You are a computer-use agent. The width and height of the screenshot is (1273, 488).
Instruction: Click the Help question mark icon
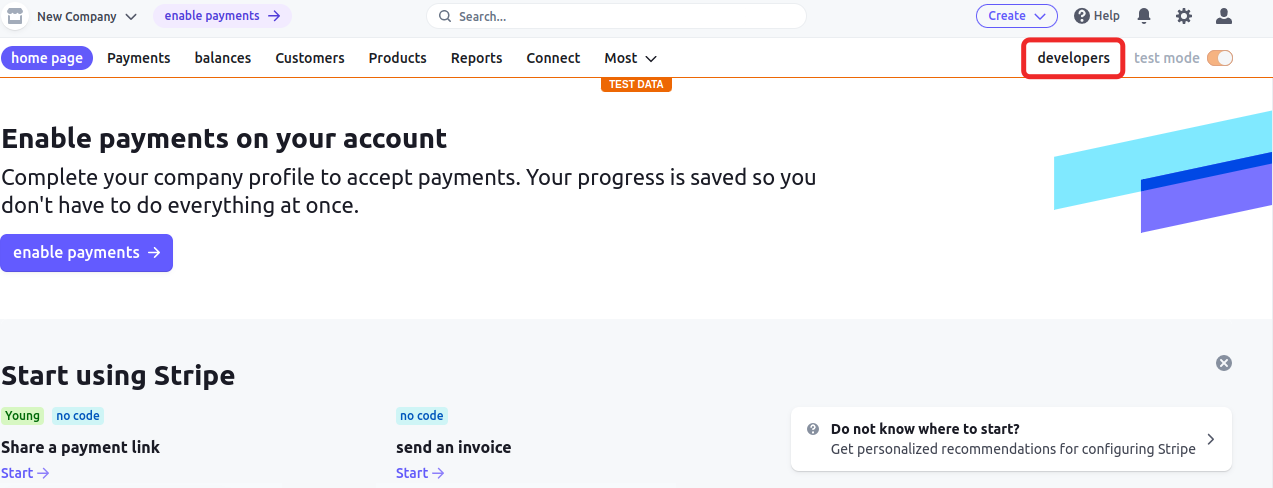coord(1081,16)
